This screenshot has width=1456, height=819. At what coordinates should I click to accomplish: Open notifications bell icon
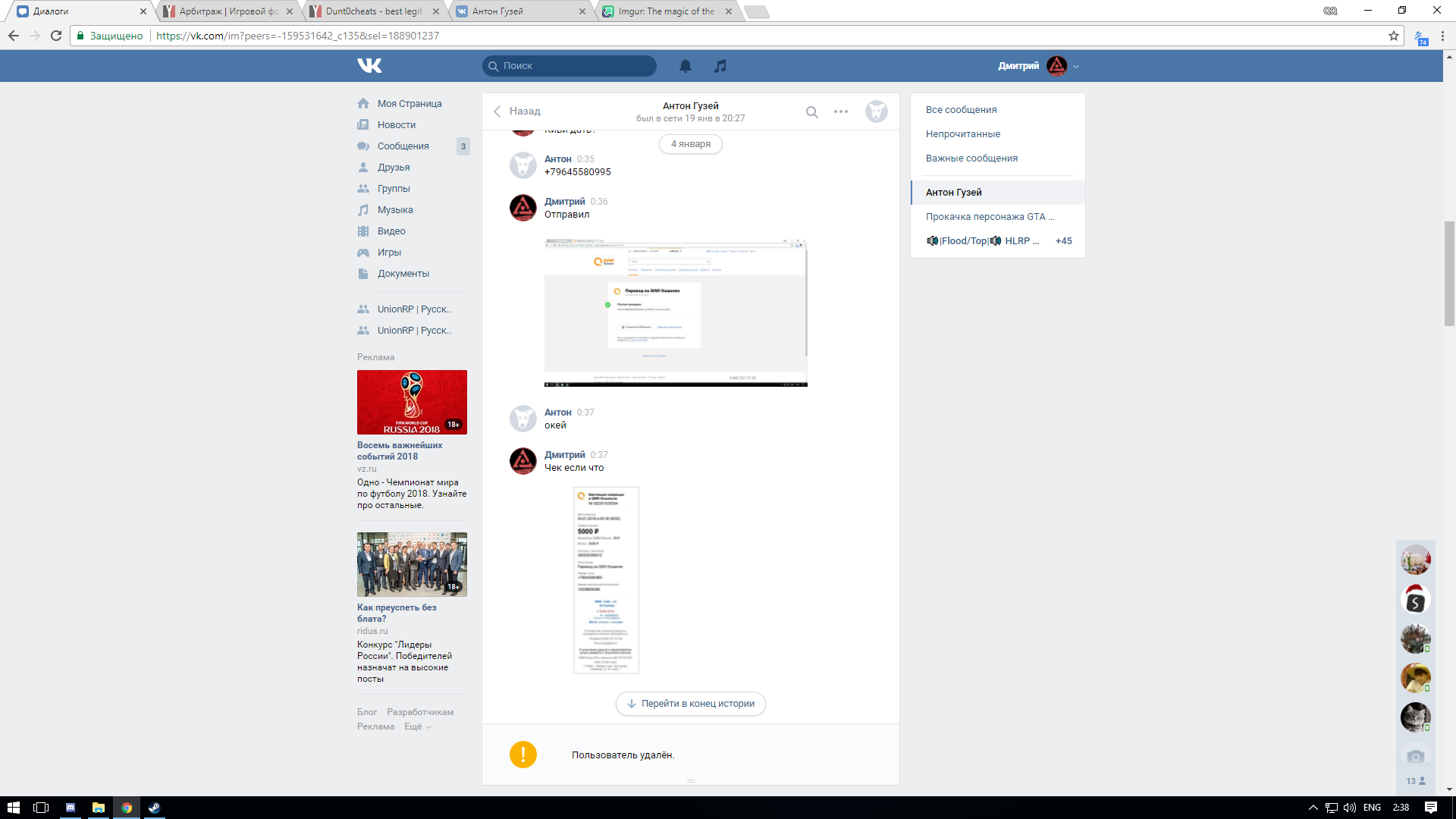coord(686,66)
